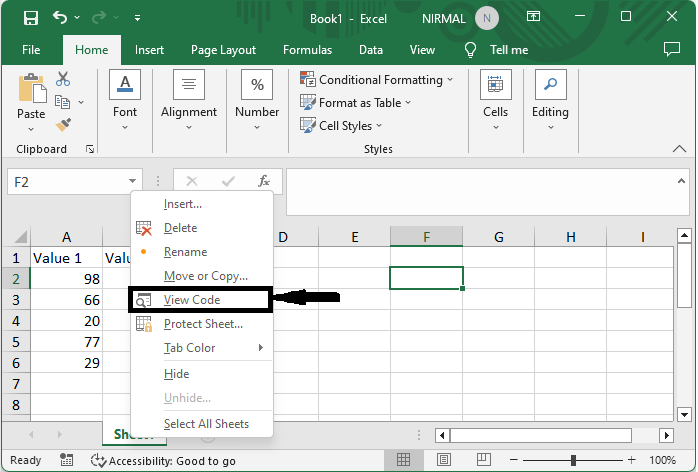
Task: Switch to Page Break Preview icon
Action: [x=483, y=460]
